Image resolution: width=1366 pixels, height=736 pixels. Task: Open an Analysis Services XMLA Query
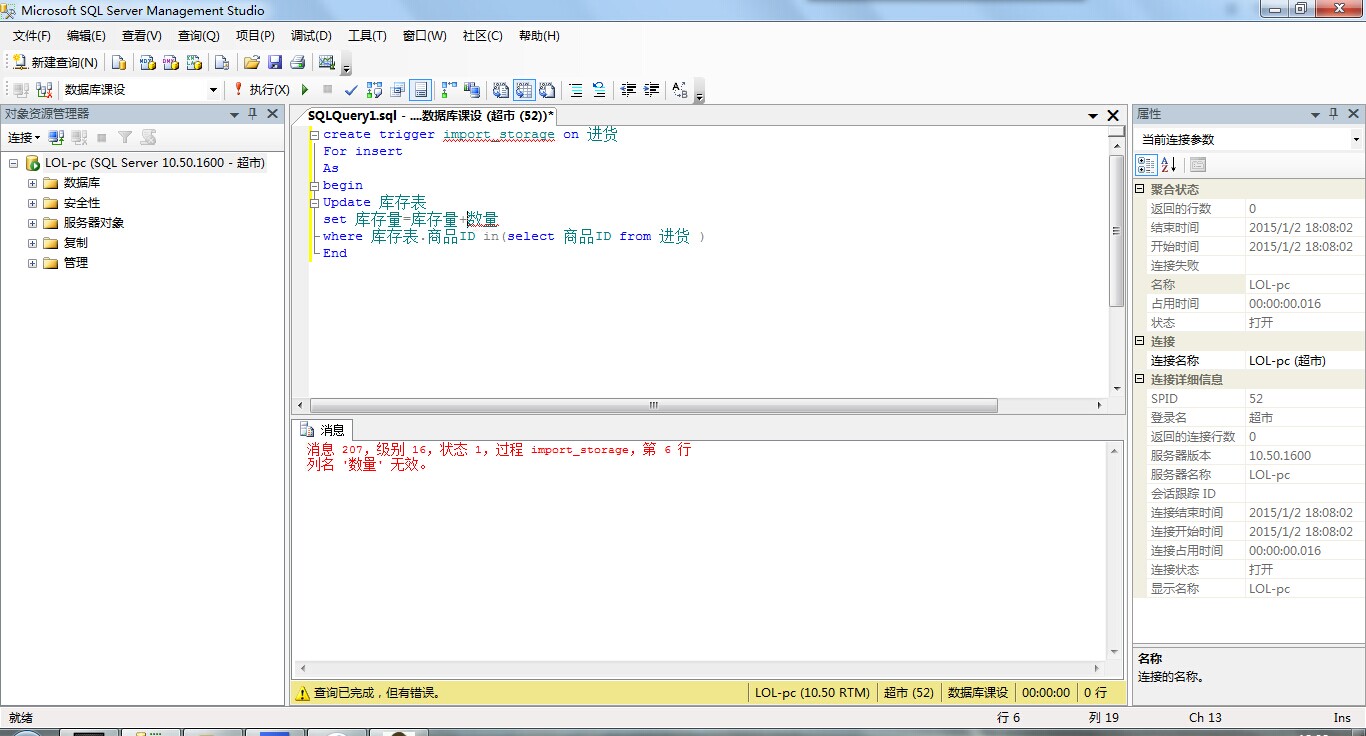(x=194, y=62)
